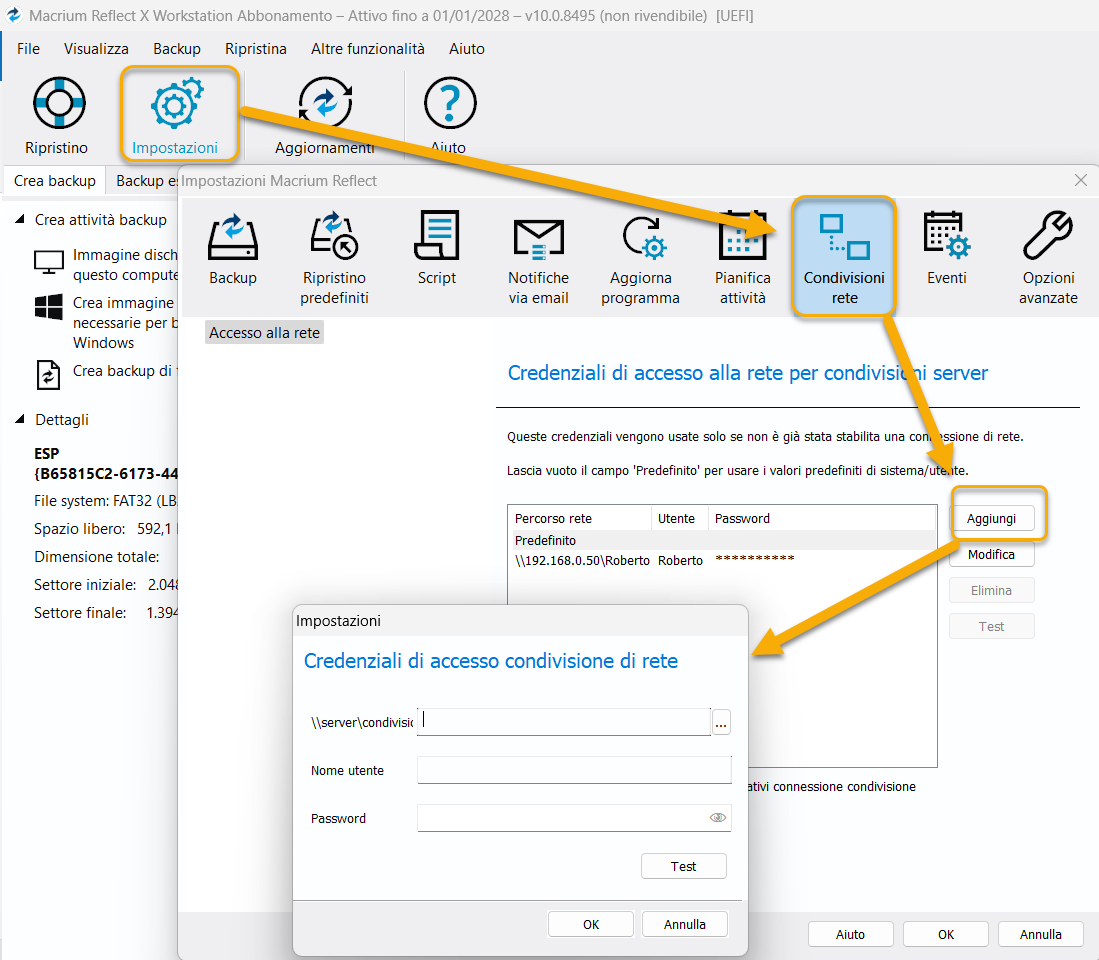Select Accesso alla rete side item

click(264, 332)
